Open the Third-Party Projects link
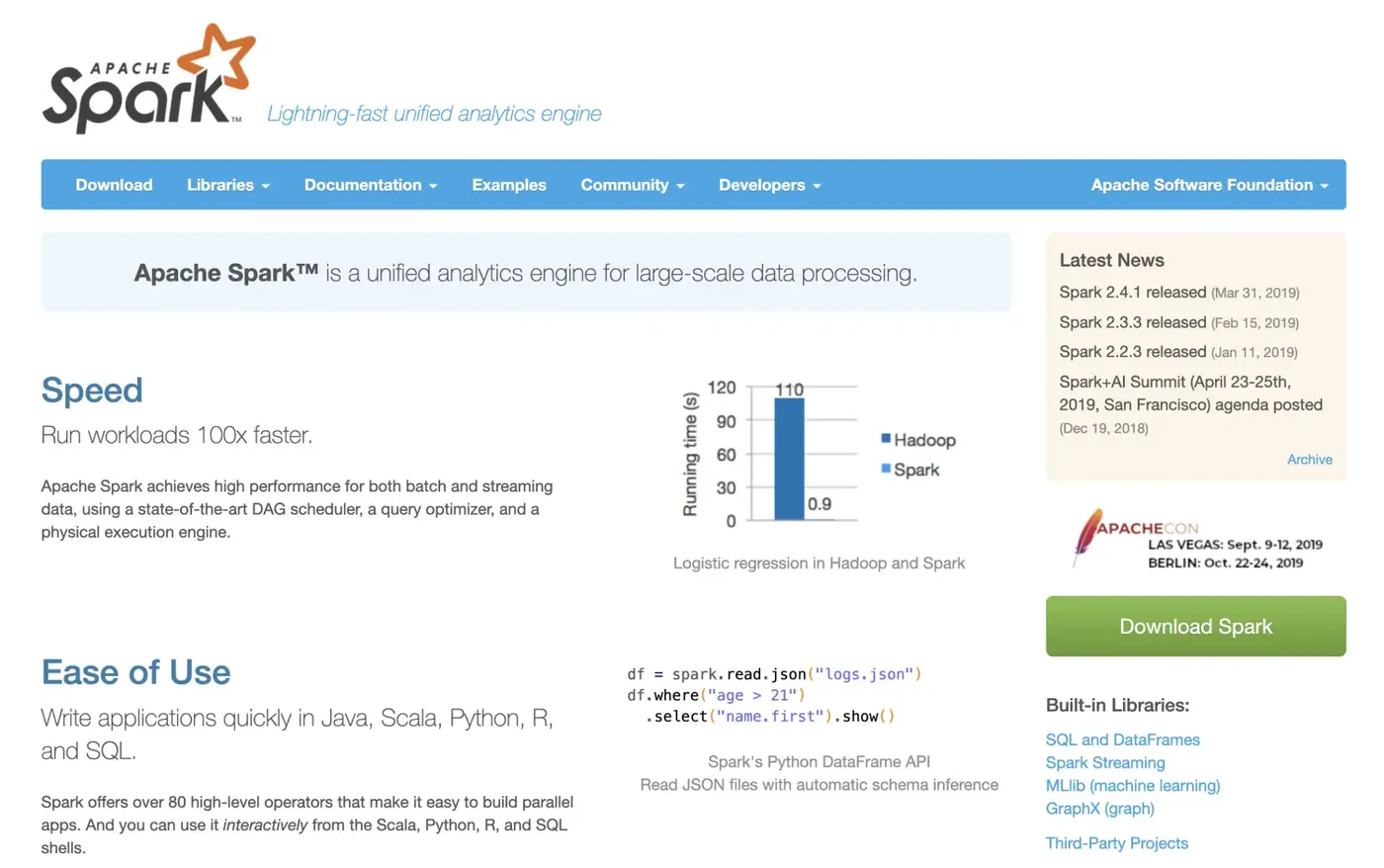The width and height of the screenshot is (1384, 868). tap(1117, 843)
